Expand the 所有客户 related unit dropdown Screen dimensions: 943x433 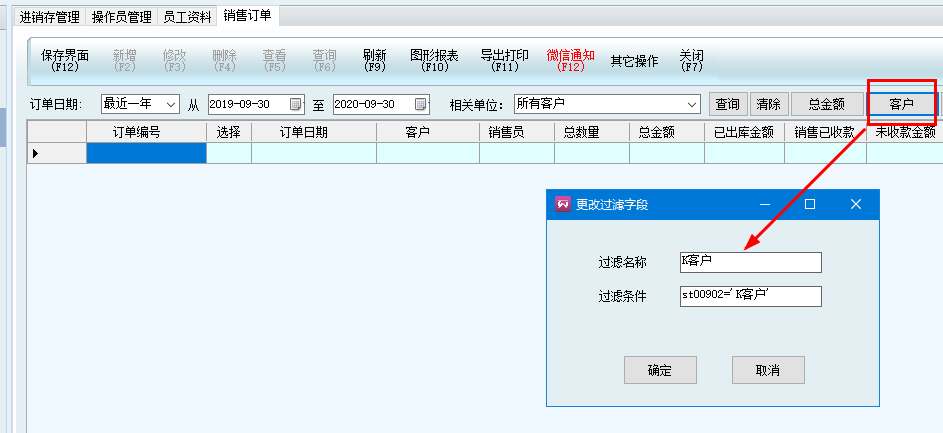pos(693,104)
